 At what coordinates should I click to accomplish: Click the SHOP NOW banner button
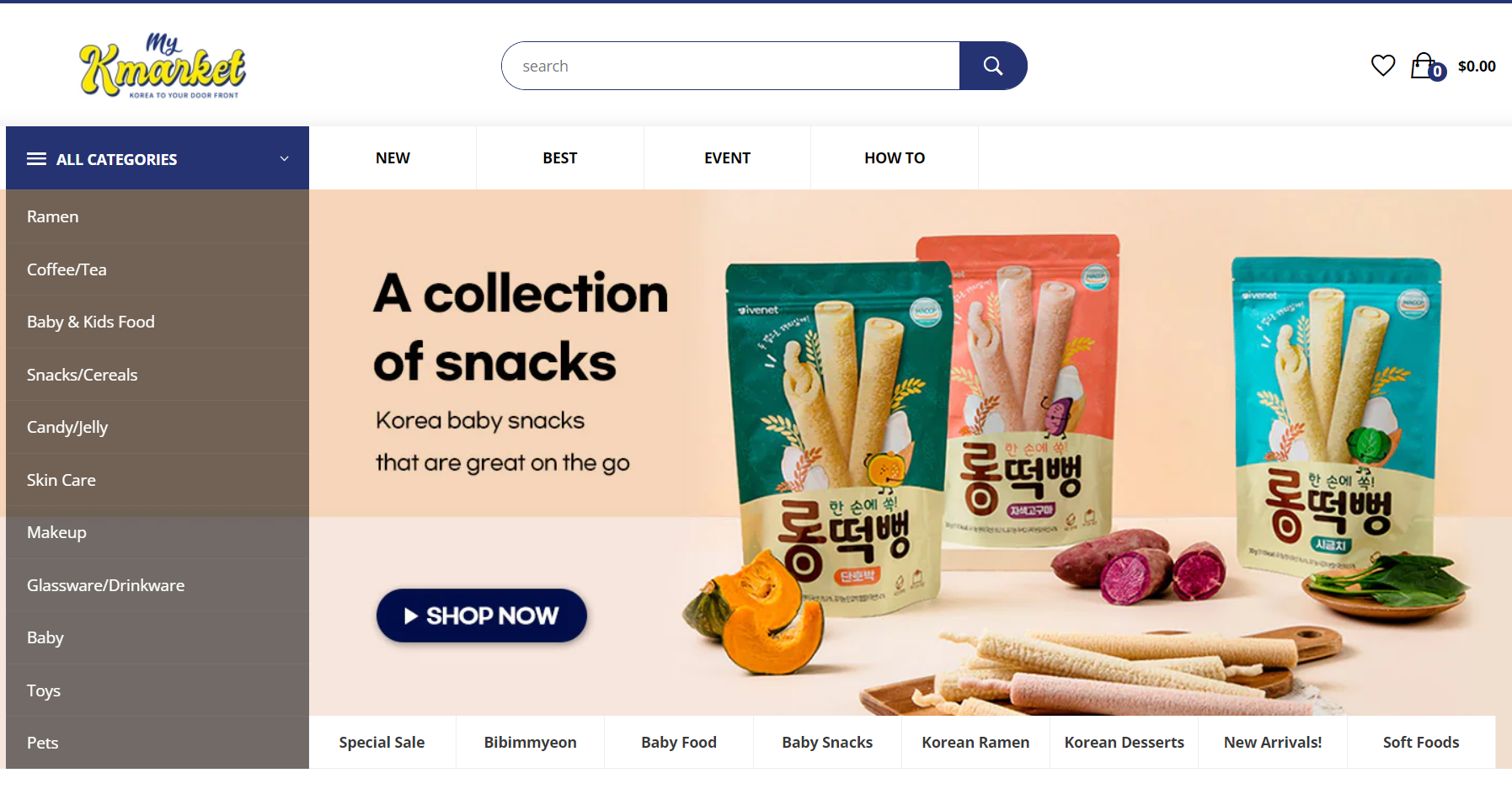[481, 616]
